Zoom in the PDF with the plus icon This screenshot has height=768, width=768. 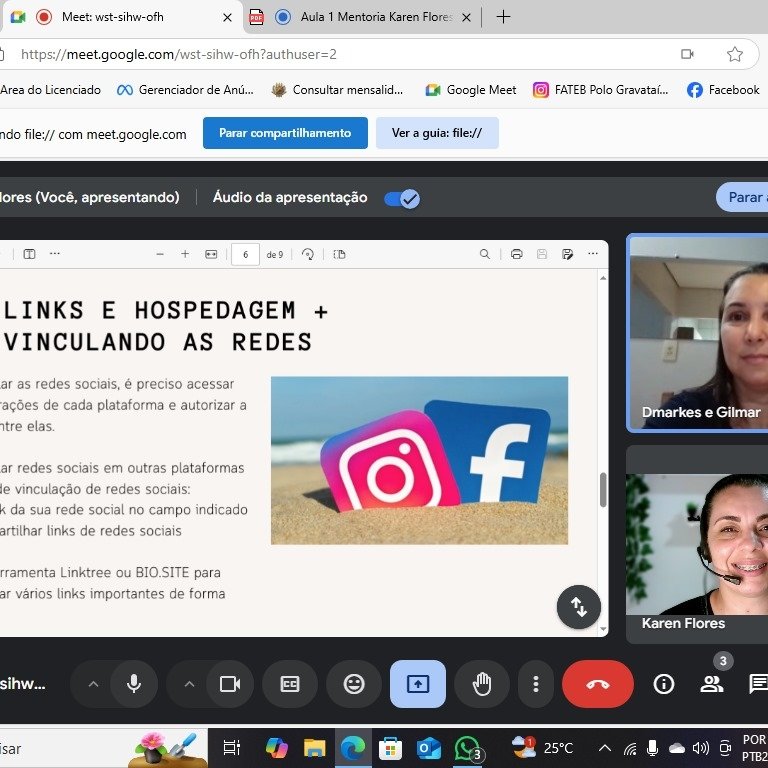pyautogui.click(x=185, y=254)
